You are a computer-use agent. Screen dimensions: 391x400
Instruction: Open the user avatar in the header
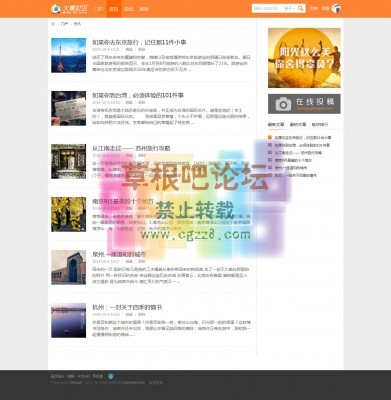336,8
